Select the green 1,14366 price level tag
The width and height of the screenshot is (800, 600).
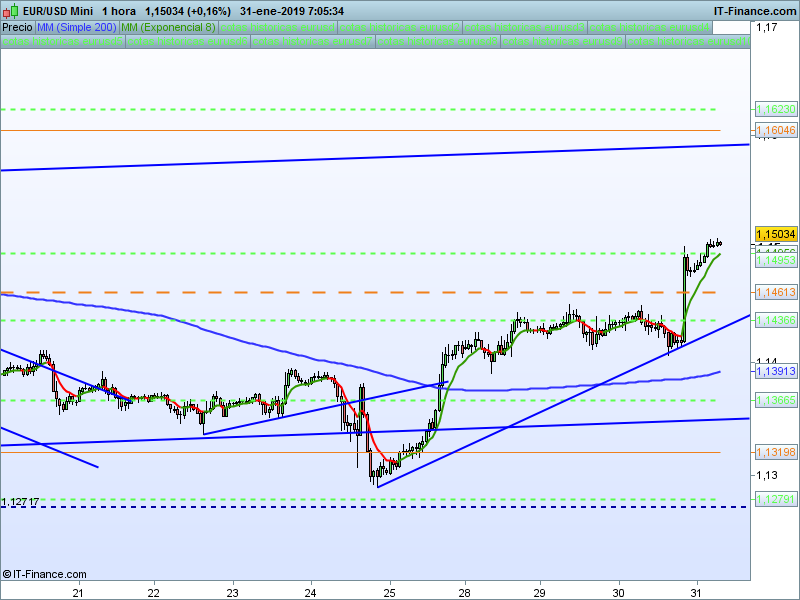775,320
